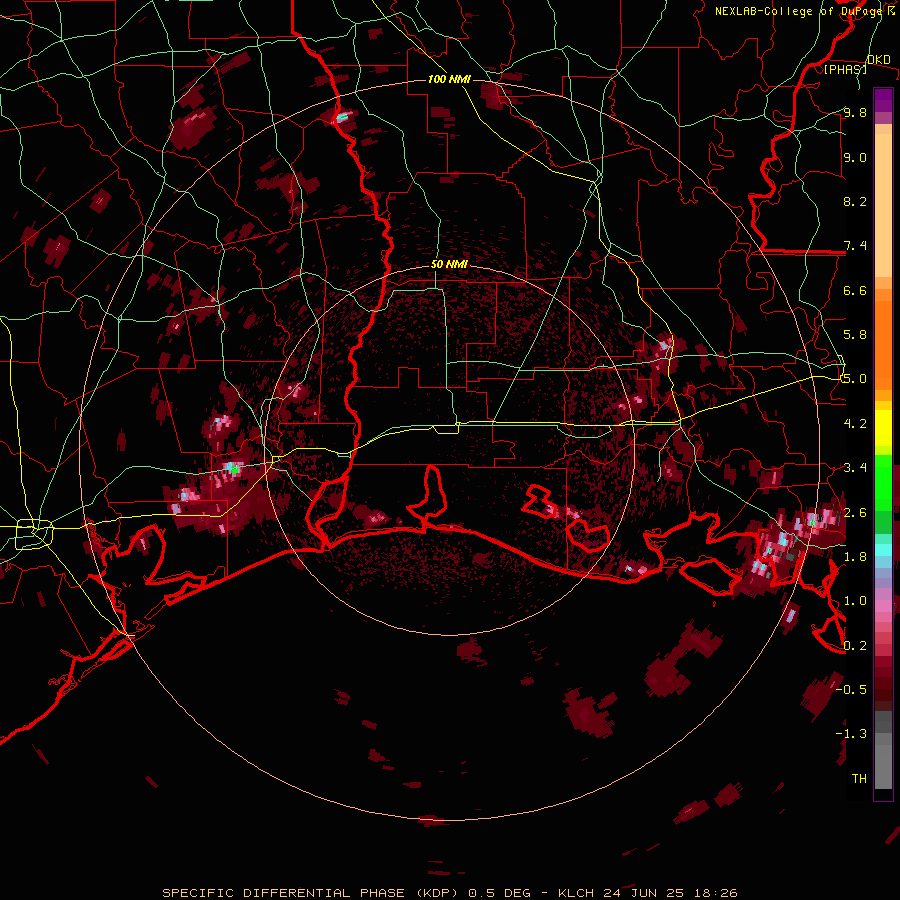Image resolution: width=900 pixels, height=900 pixels.
Task: Click the TH threshold label on the scale
Action: (859, 778)
